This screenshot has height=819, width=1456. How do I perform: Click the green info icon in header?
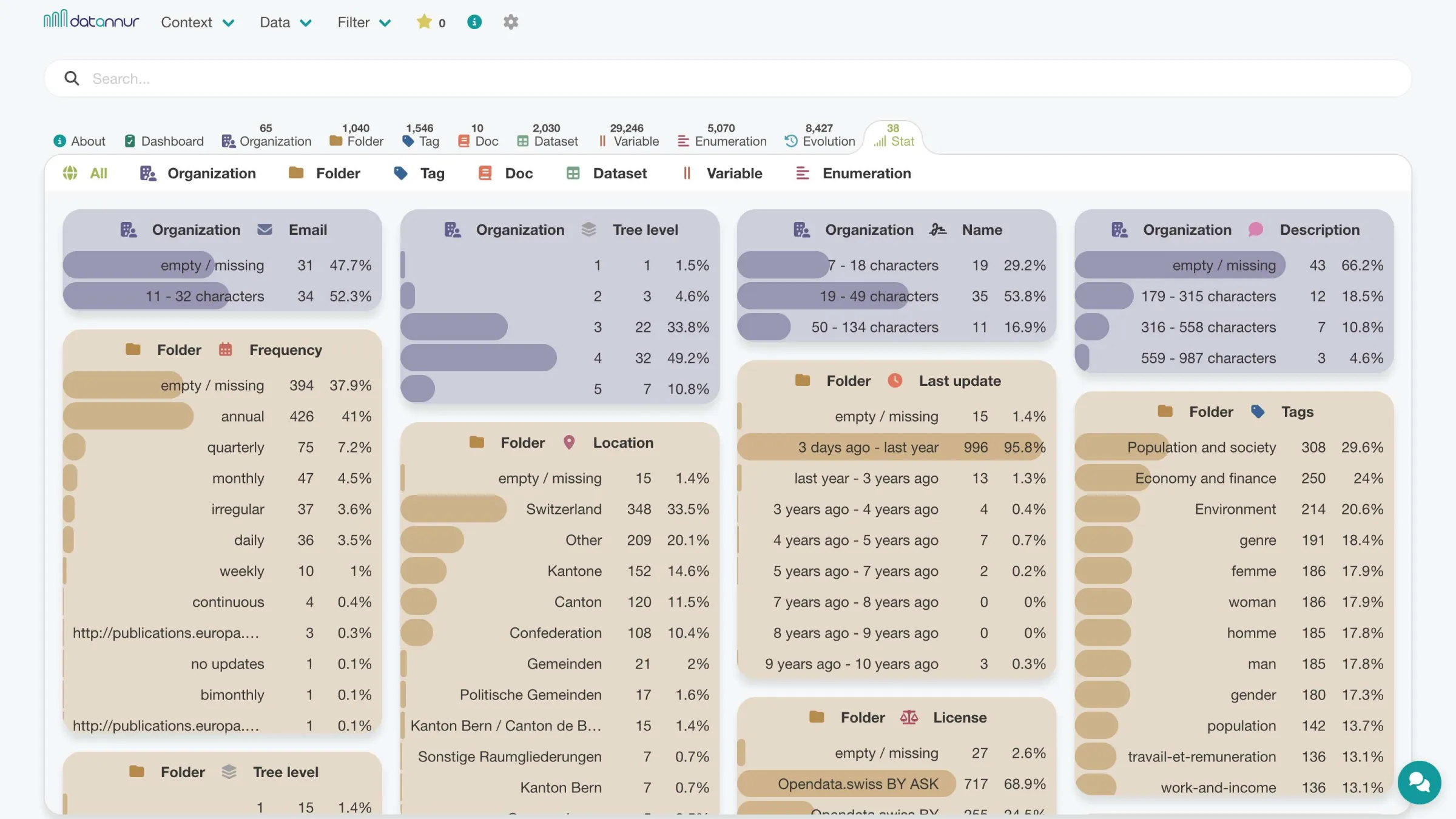(474, 22)
